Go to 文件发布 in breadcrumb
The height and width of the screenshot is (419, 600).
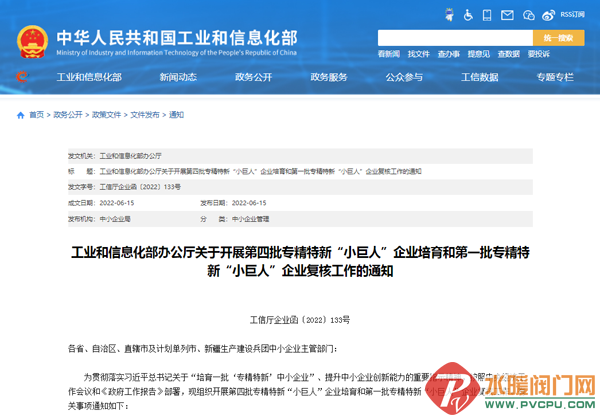click(145, 115)
